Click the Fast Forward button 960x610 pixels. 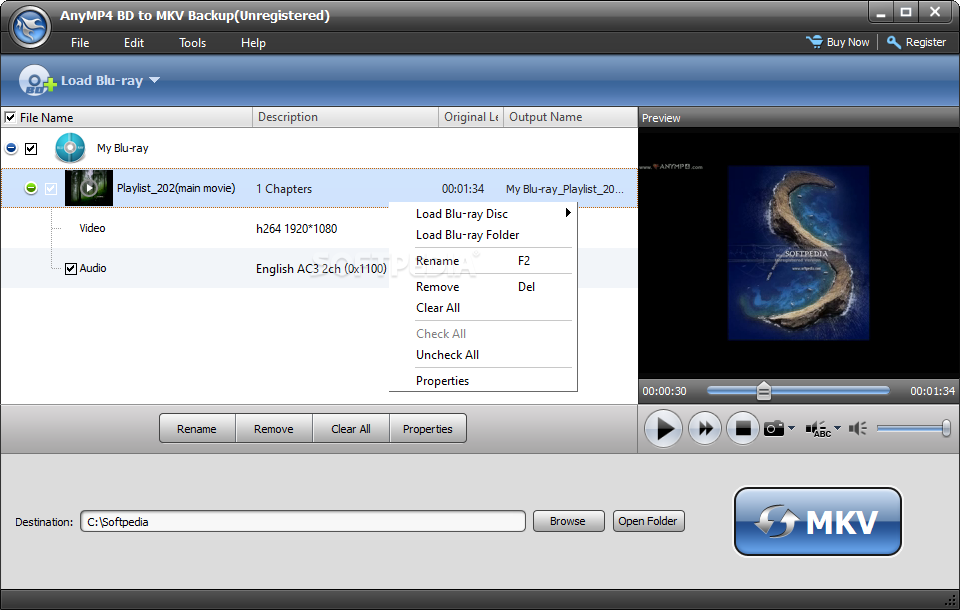point(705,428)
